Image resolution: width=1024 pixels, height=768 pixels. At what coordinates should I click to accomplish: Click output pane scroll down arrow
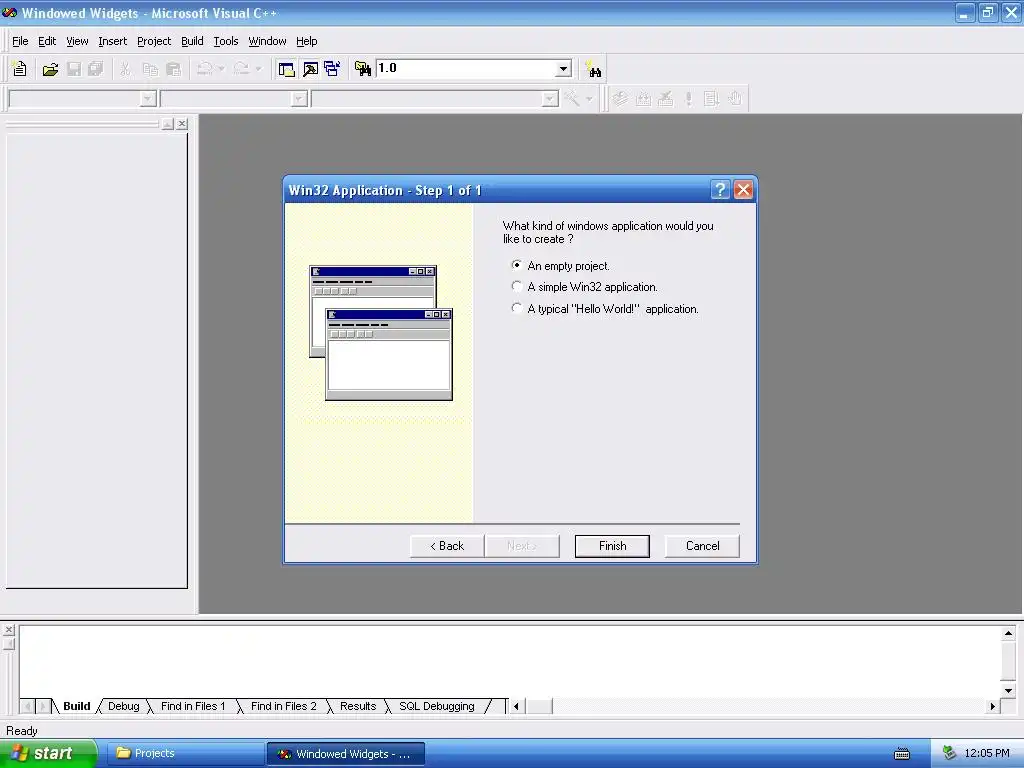[1008, 690]
